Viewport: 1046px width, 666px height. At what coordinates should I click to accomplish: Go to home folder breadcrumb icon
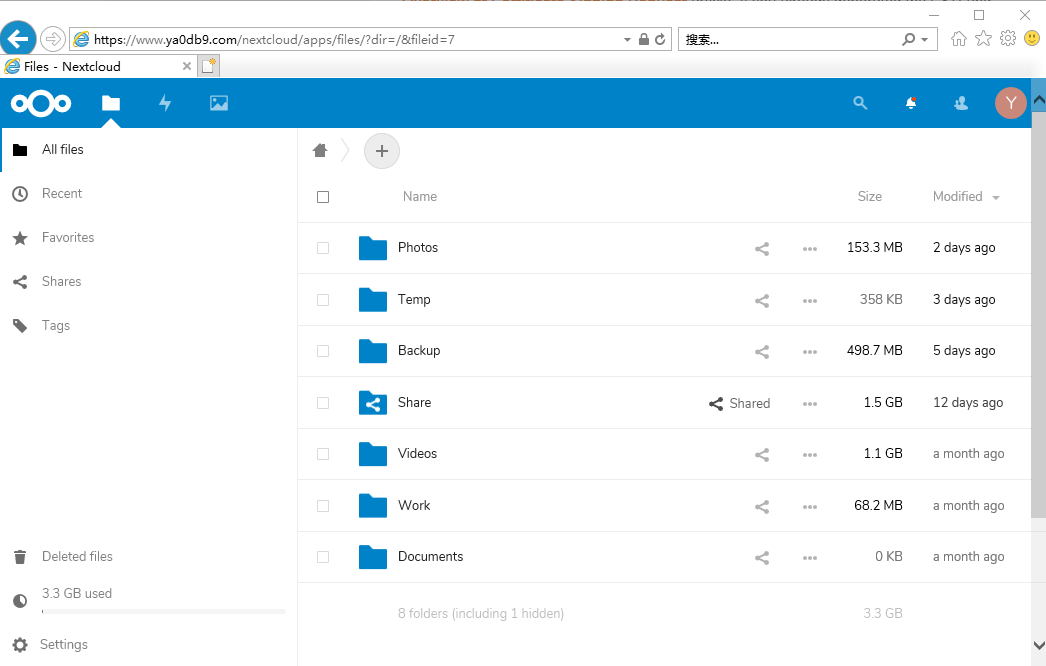pyautogui.click(x=320, y=150)
